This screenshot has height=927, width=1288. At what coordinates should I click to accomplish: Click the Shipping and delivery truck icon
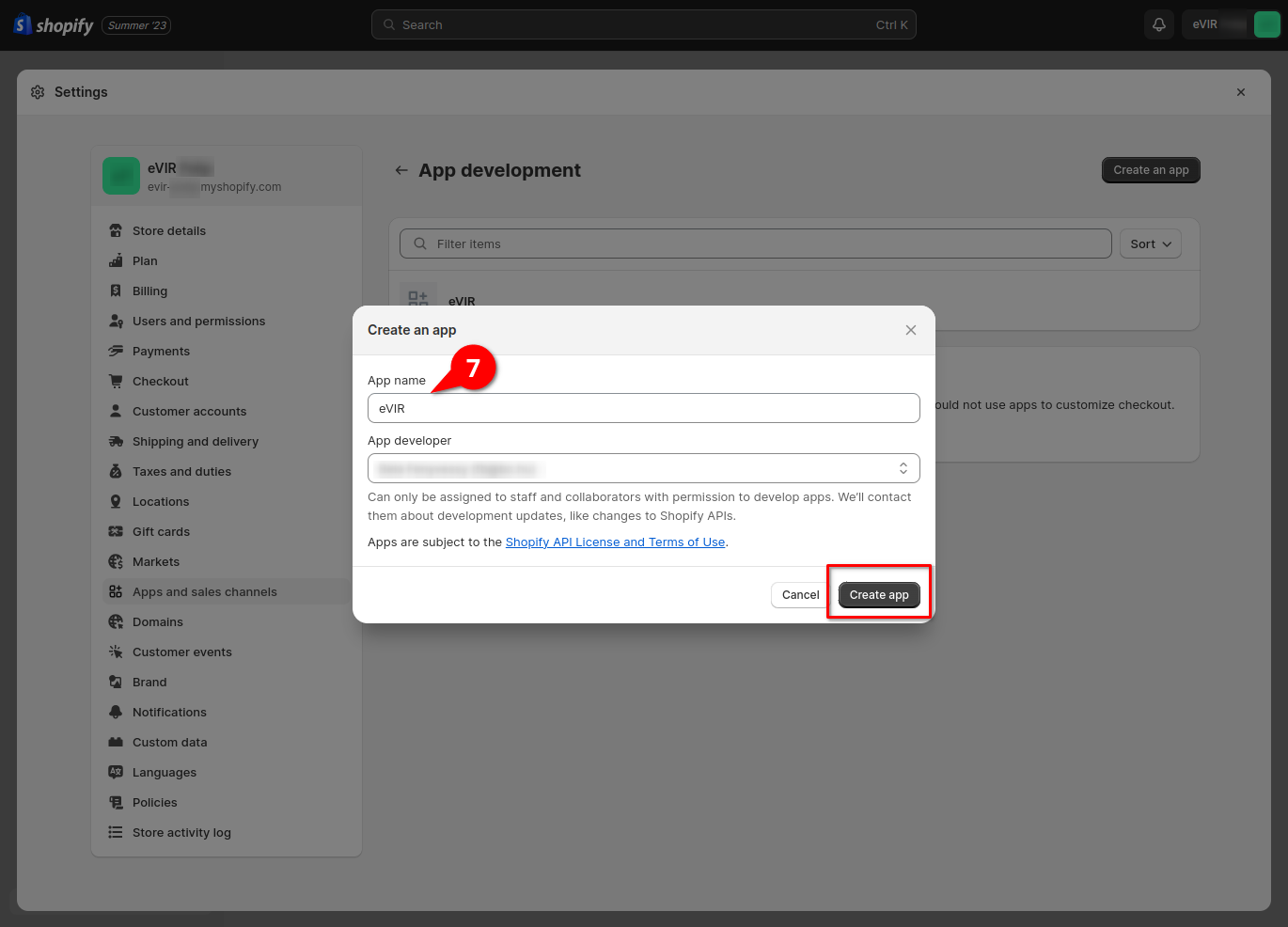pos(116,441)
